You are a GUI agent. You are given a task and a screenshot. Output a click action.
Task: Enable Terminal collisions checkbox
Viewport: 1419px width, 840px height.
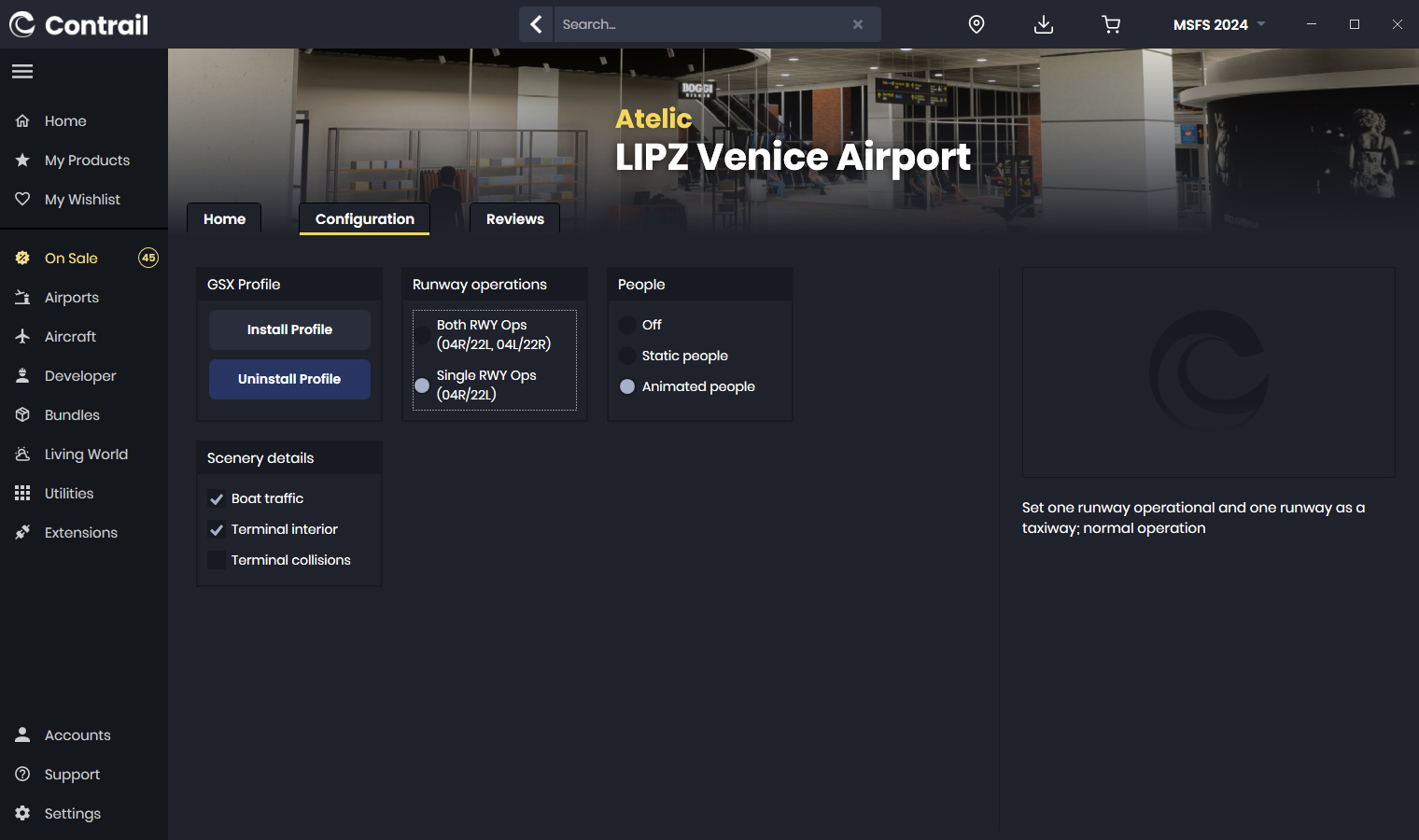217,560
